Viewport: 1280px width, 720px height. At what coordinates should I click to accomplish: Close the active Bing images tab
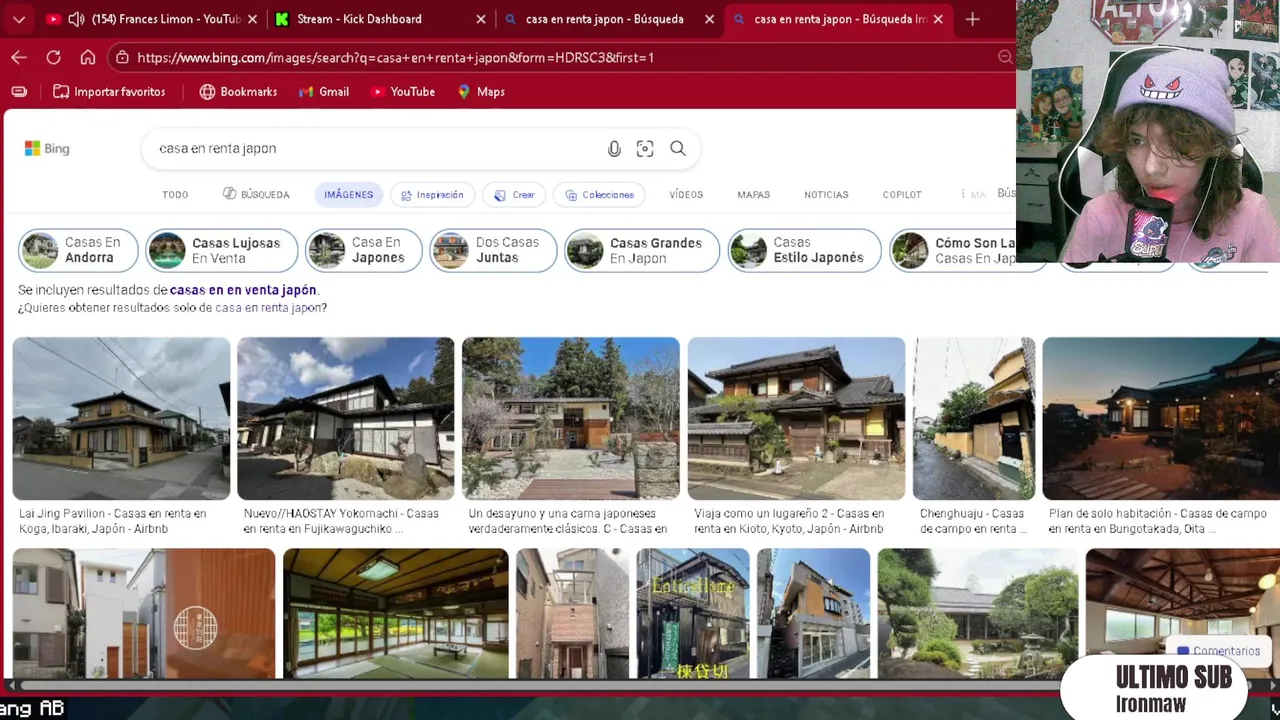pyautogui.click(x=938, y=19)
